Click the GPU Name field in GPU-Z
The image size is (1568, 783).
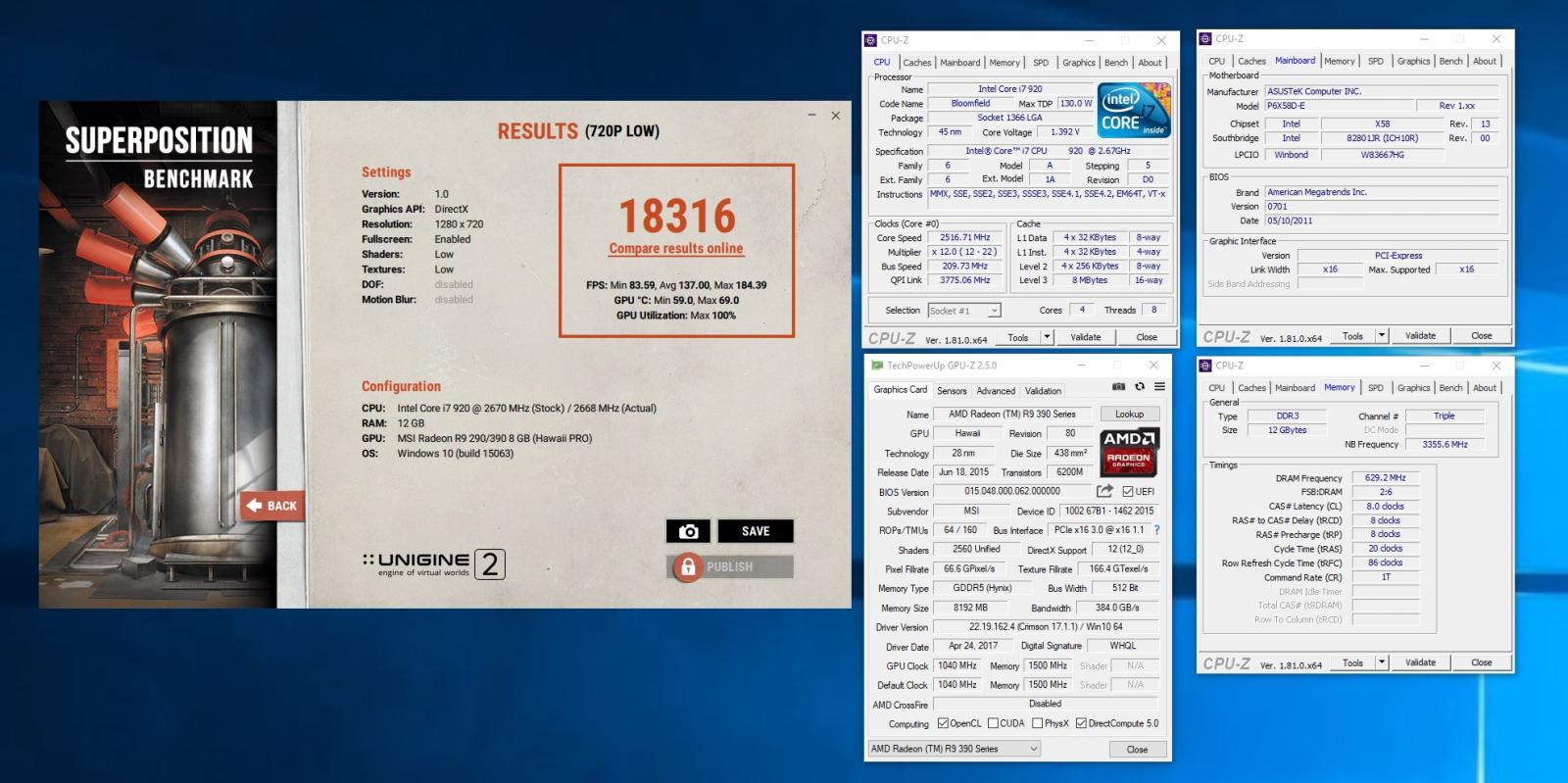click(x=1012, y=415)
